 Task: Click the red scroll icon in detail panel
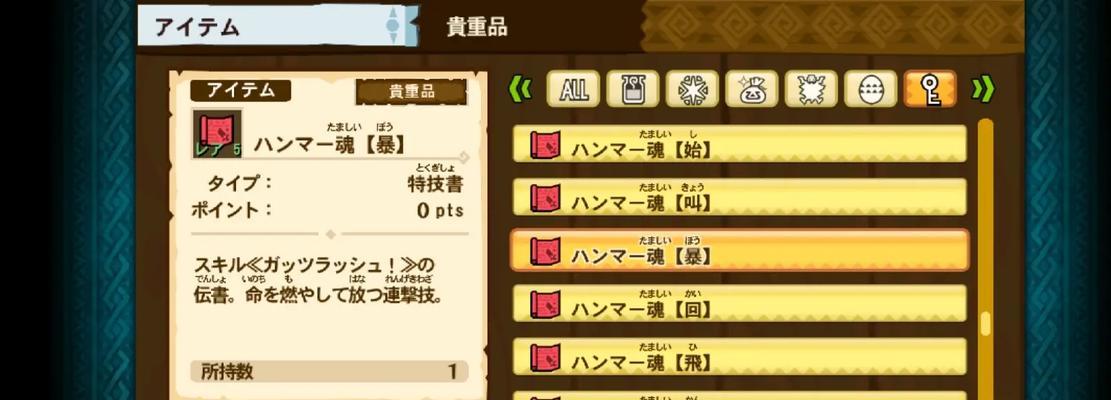(217, 133)
